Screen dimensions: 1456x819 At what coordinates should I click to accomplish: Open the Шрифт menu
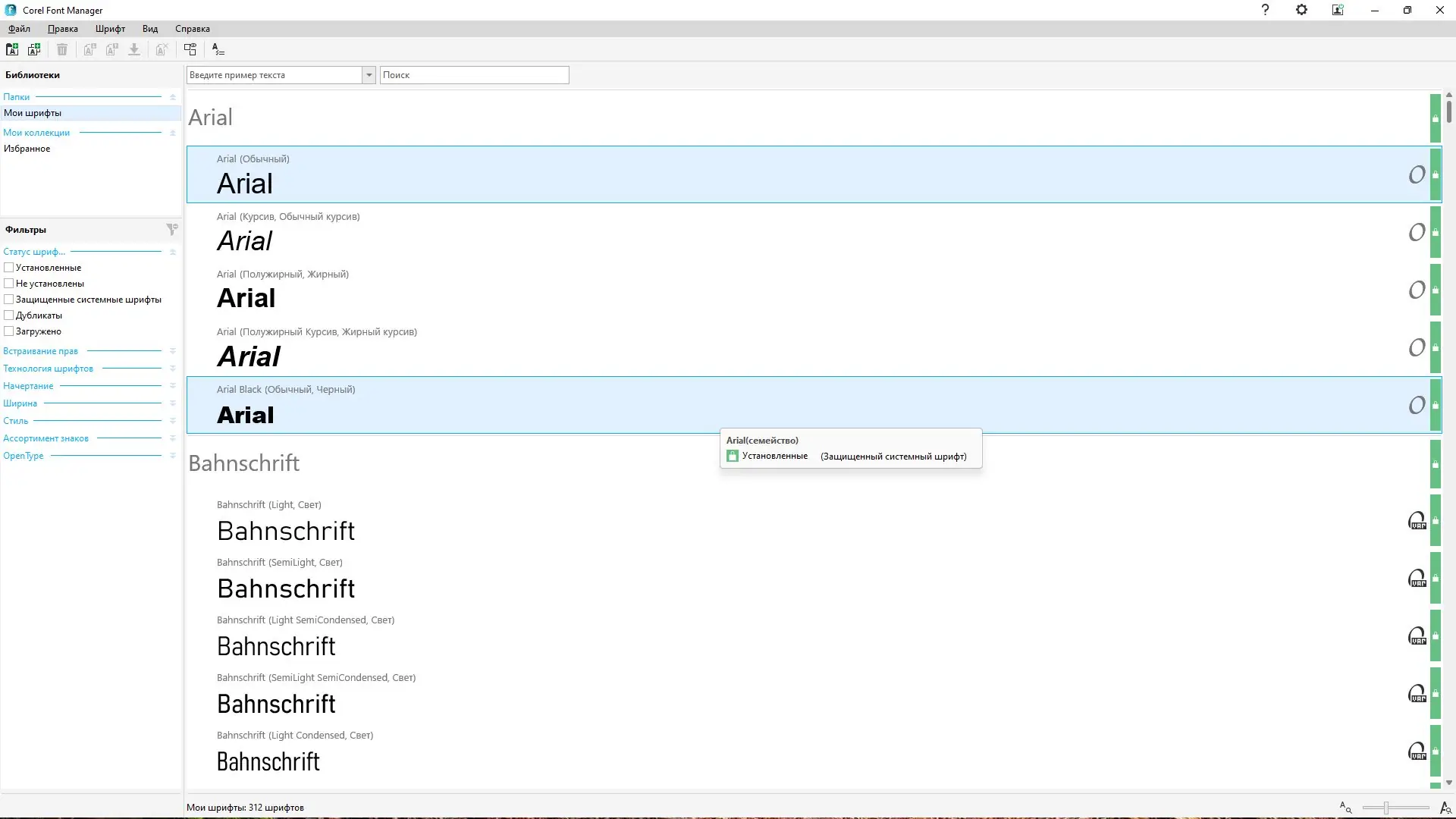pyautogui.click(x=110, y=29)
